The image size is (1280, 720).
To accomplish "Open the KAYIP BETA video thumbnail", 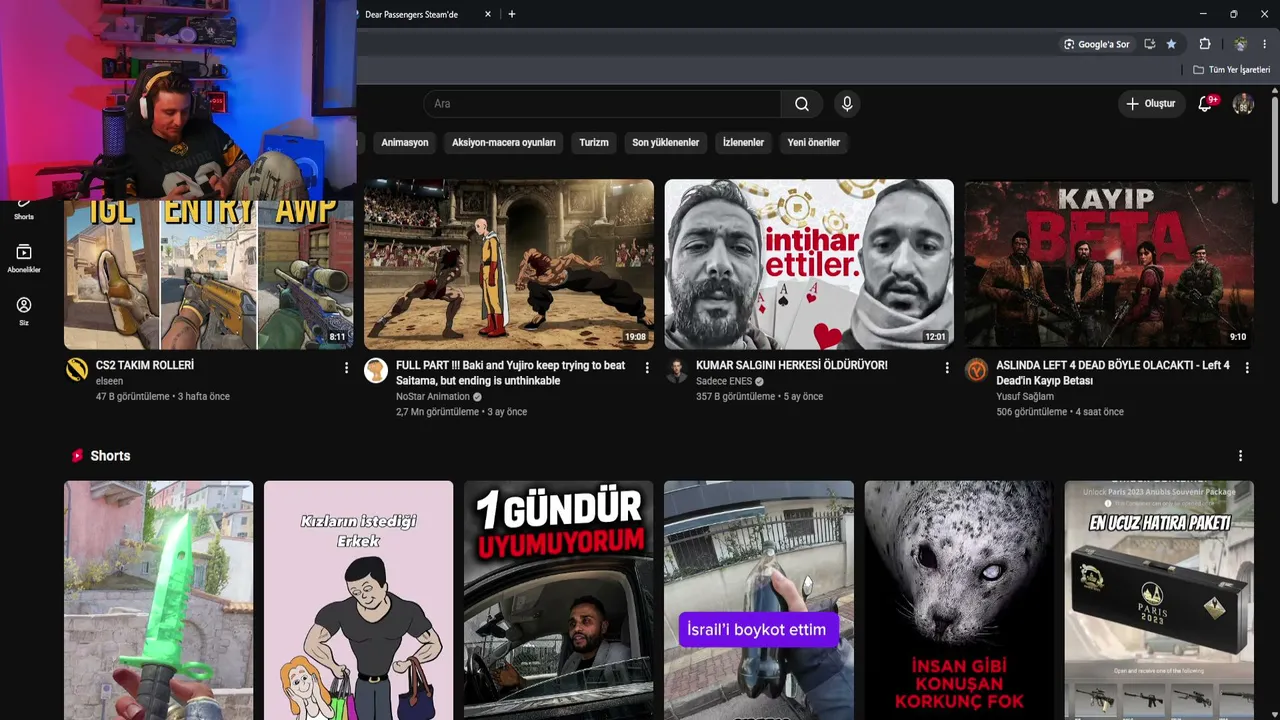I will (1109, 264).
